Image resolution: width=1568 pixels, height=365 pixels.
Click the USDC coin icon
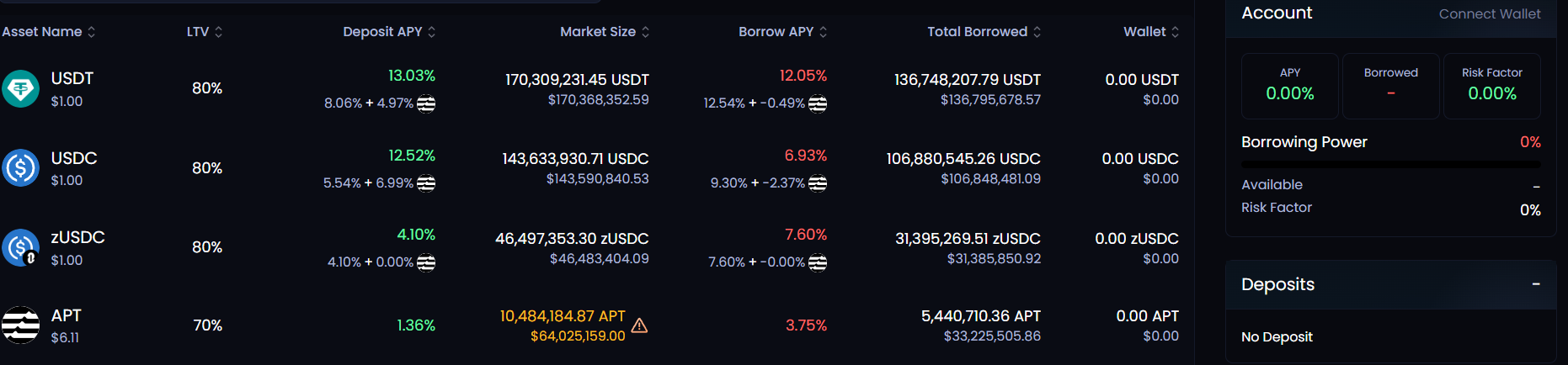[20, 168]
